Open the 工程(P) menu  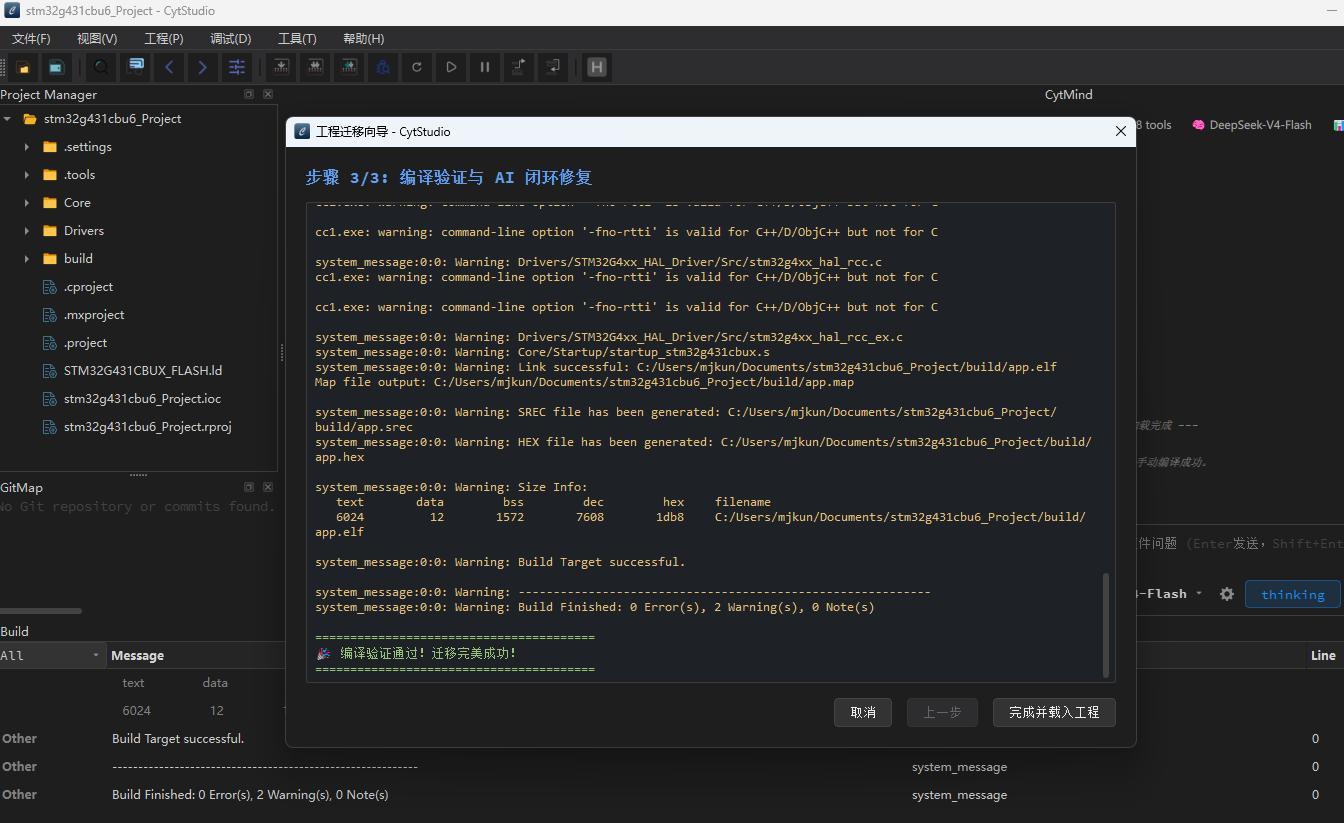point(164,39)
